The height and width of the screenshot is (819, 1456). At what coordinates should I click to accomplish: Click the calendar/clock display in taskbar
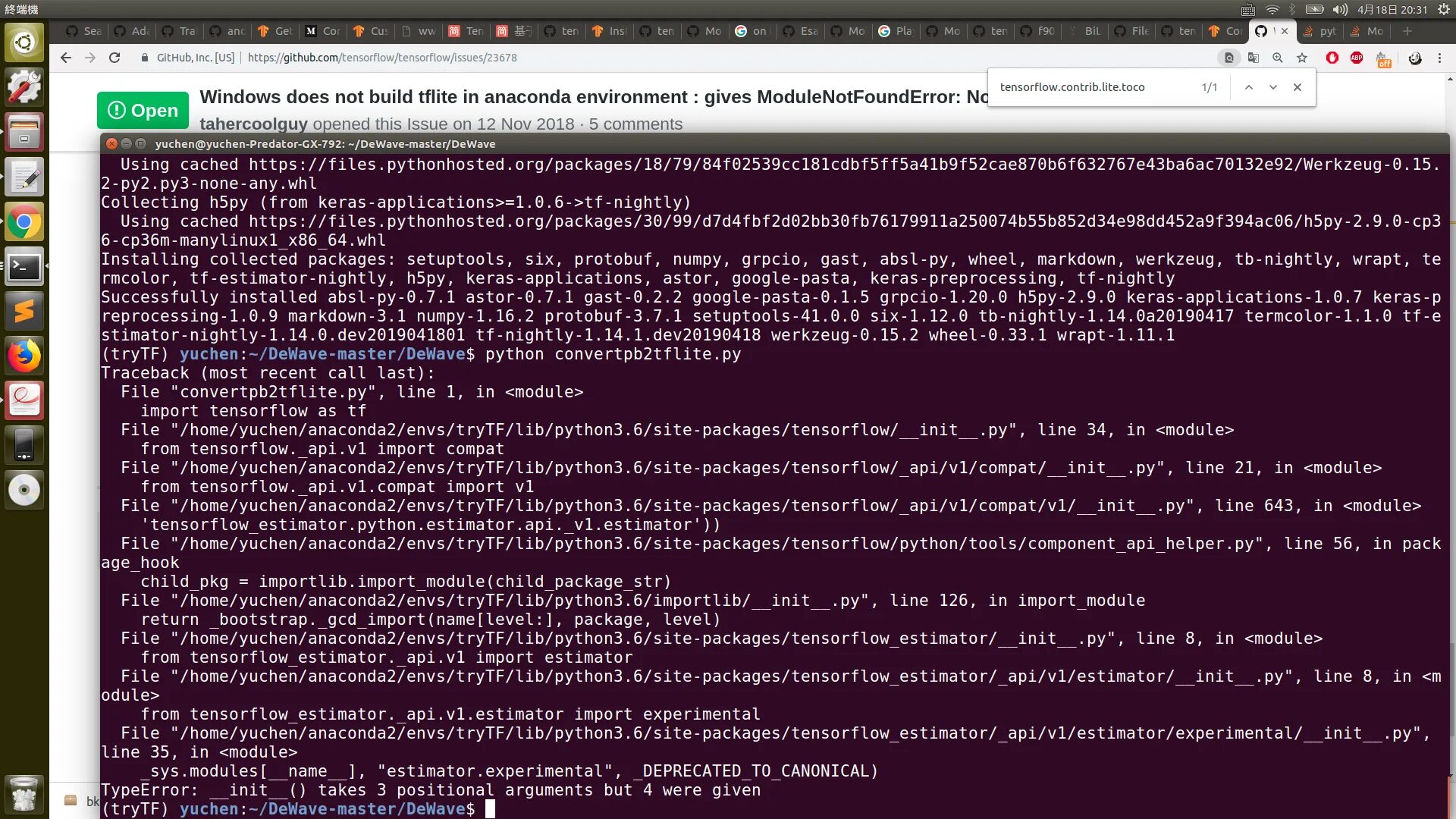(1392, 9)
